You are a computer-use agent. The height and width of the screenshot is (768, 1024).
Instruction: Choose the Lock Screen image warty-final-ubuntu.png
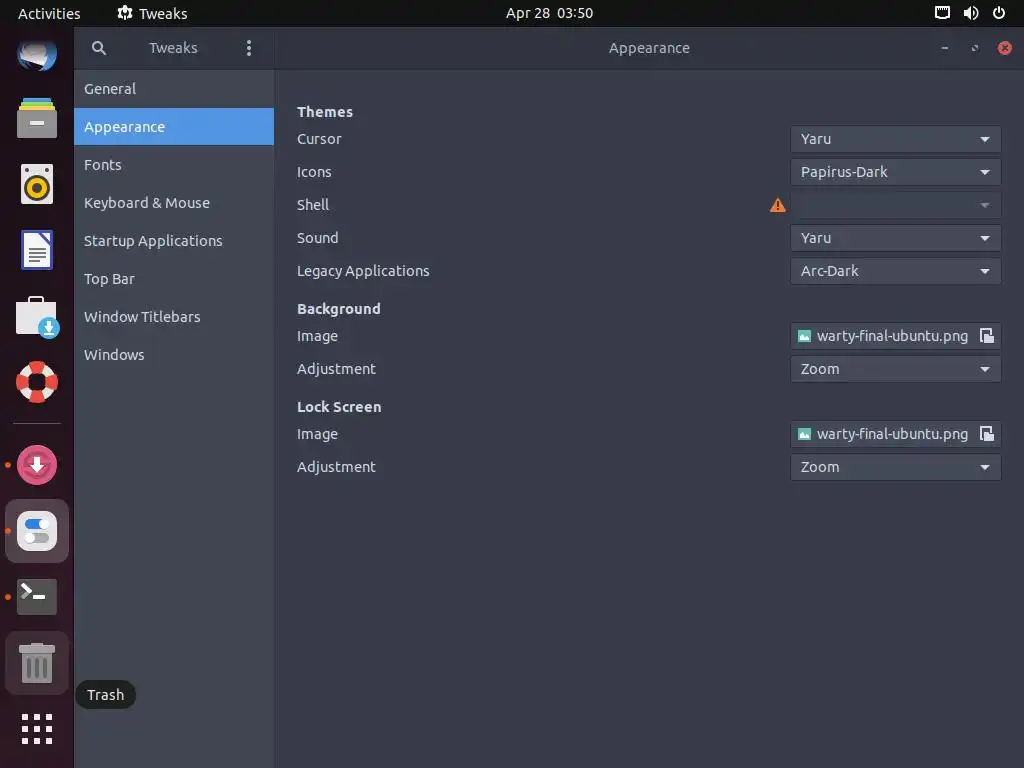[x=895, y=434]
